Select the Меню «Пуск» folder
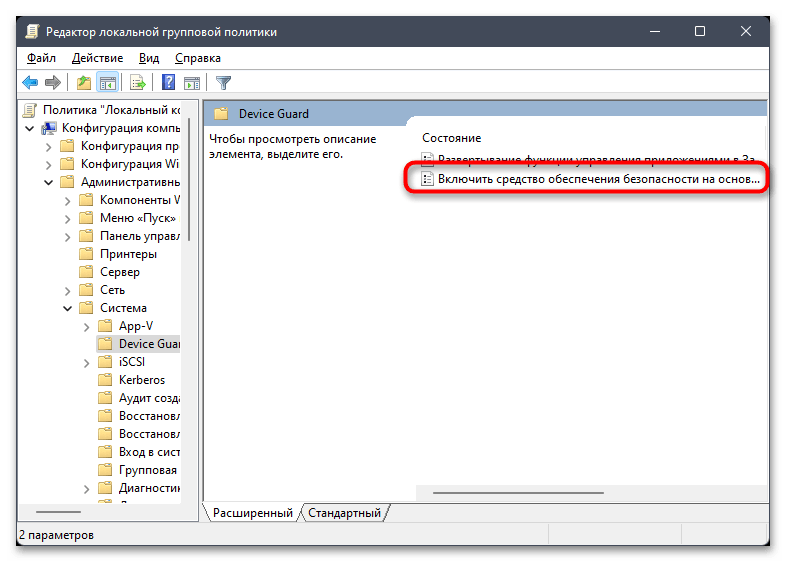786x562 pixels. [x=128, y=218]
